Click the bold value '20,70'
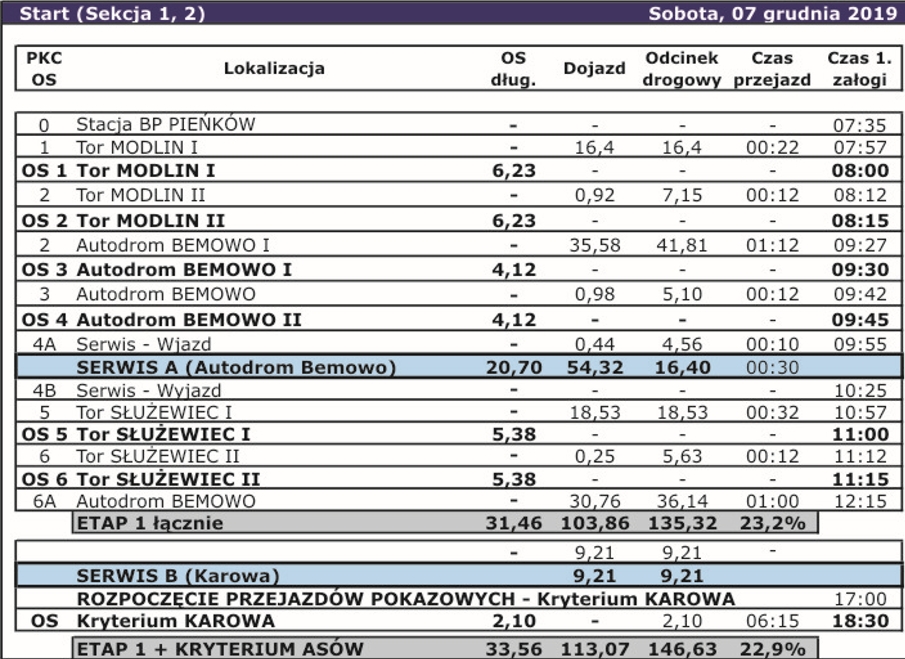Screen dimensions: 905x659 point(514,367)
